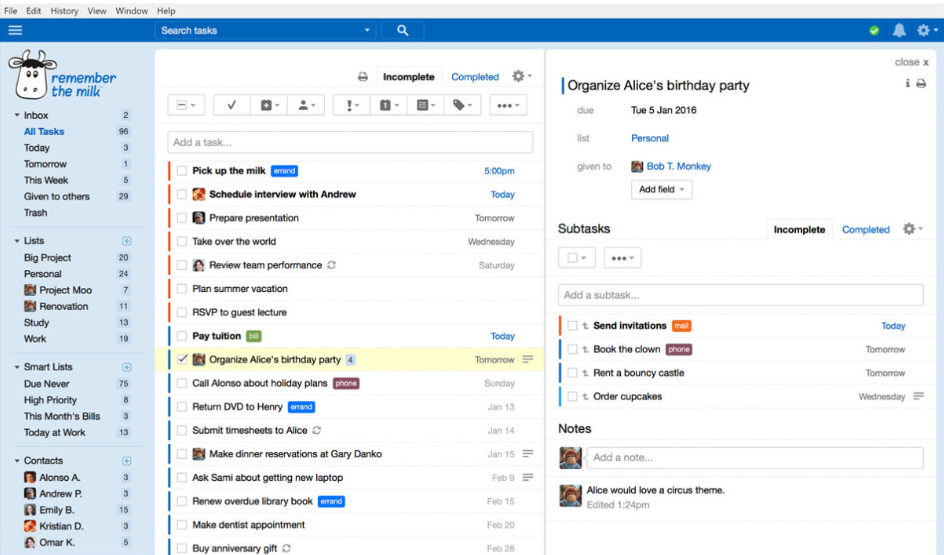Screen dimensions: 944x555
Task: Click the info icon in task details
Action: 907,84
